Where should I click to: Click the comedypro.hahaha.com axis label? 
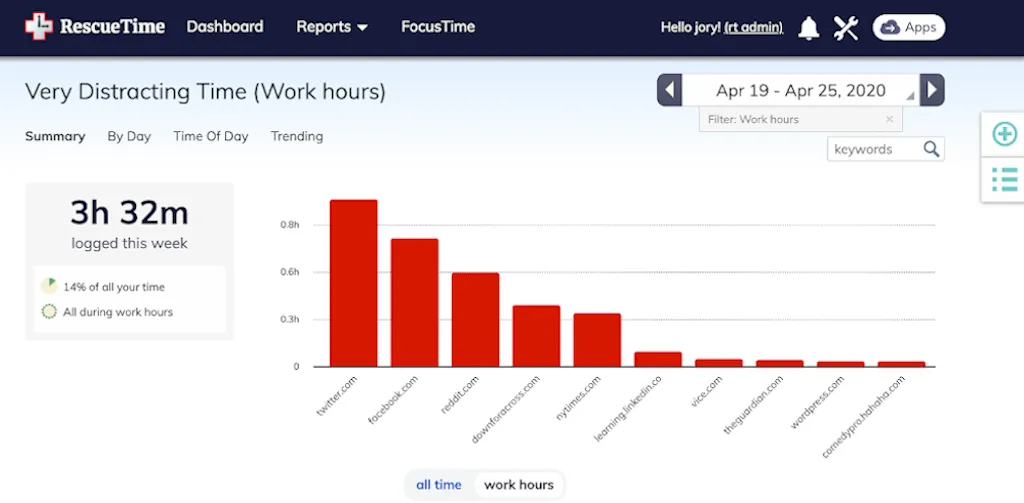pyautogui.click(x=863, y=416)
